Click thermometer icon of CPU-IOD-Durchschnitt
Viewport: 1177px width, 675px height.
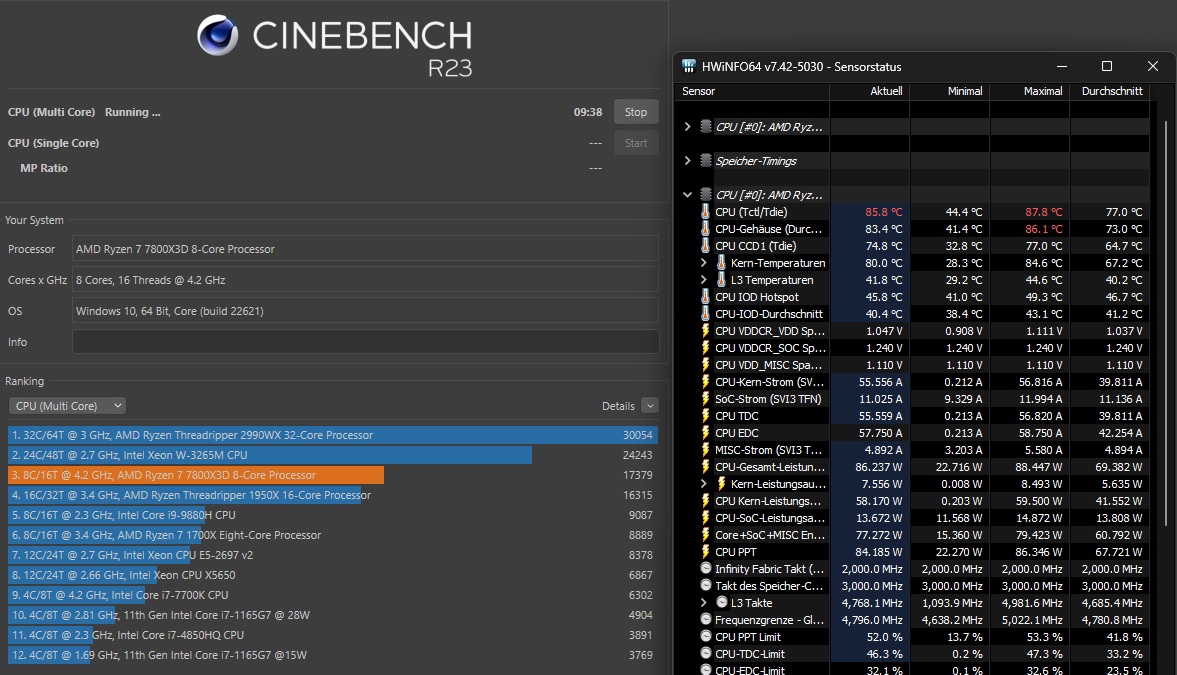(x=706, y=314)
